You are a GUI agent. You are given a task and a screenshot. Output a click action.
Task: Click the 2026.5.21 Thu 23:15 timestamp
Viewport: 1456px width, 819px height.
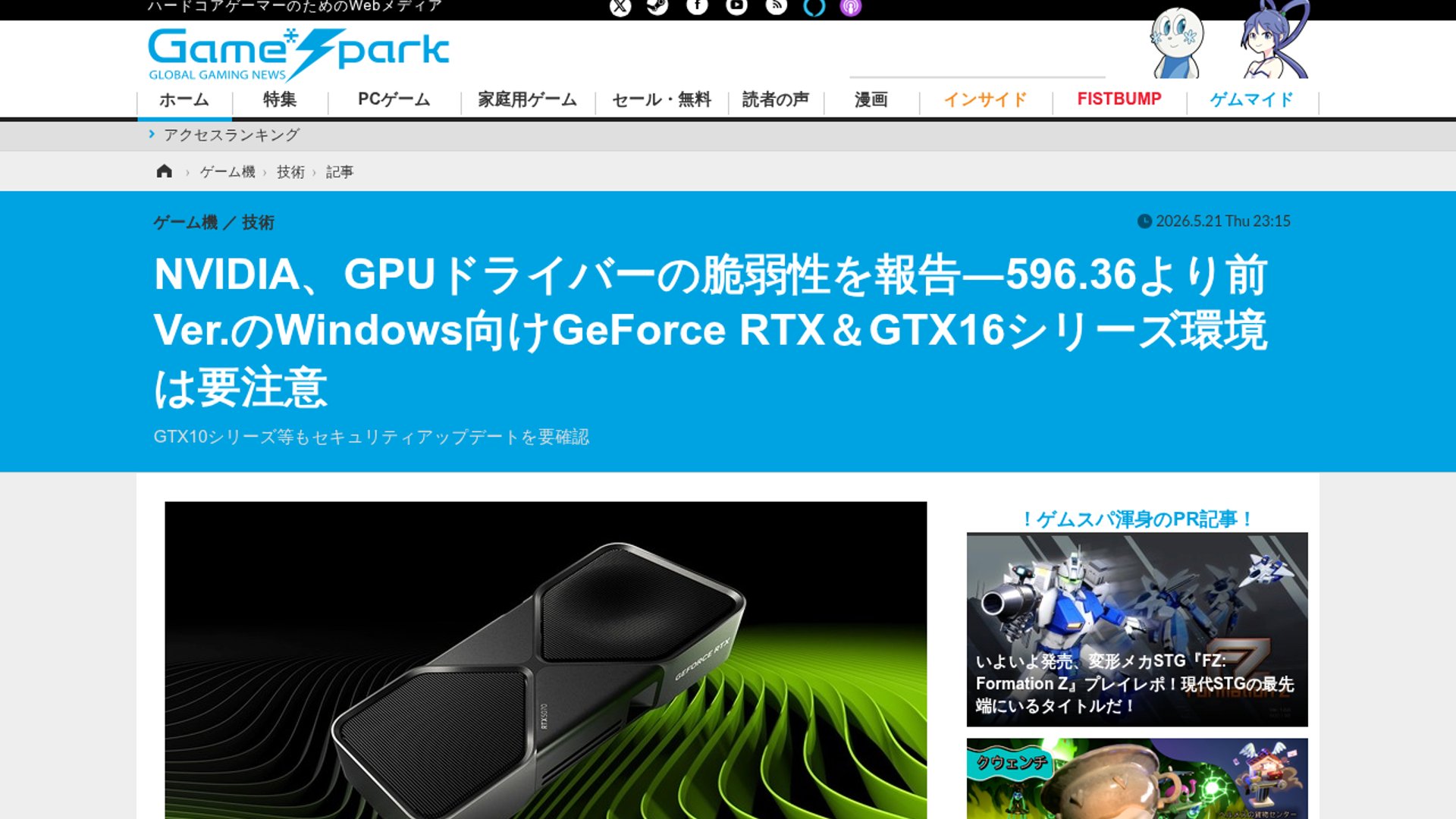coord(1222,221)
